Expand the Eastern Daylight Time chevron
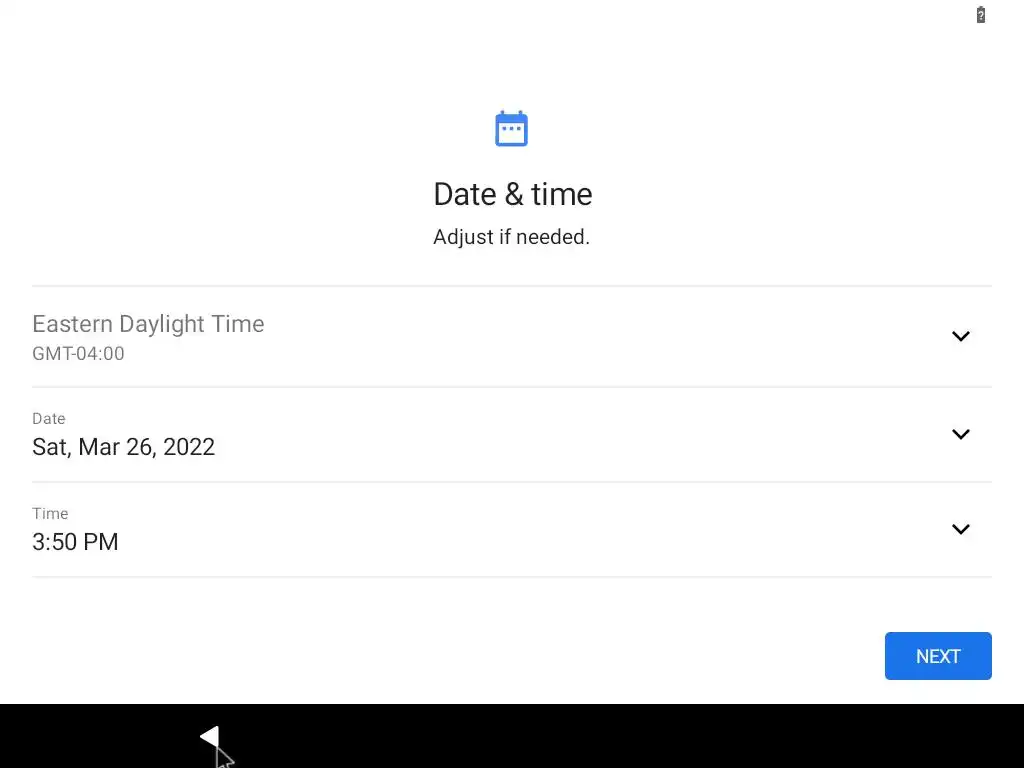 [x=960, y=336]
